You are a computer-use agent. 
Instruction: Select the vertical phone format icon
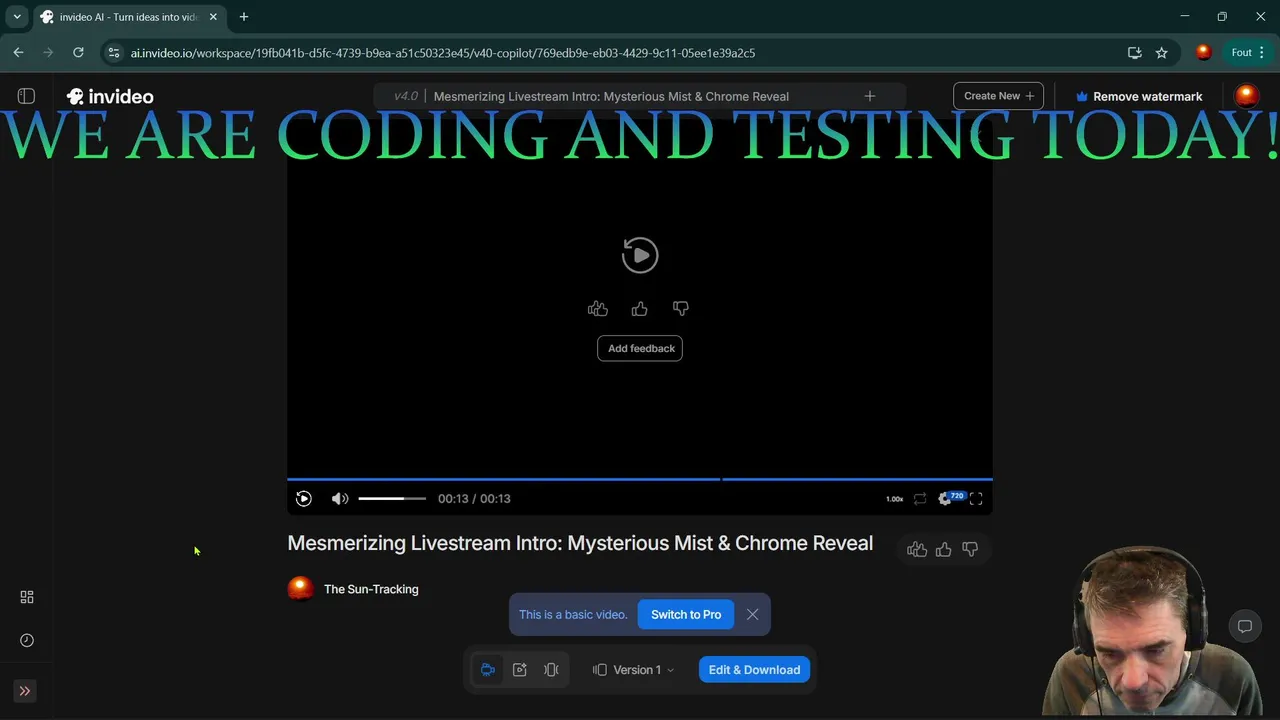(x=551, y=670)
